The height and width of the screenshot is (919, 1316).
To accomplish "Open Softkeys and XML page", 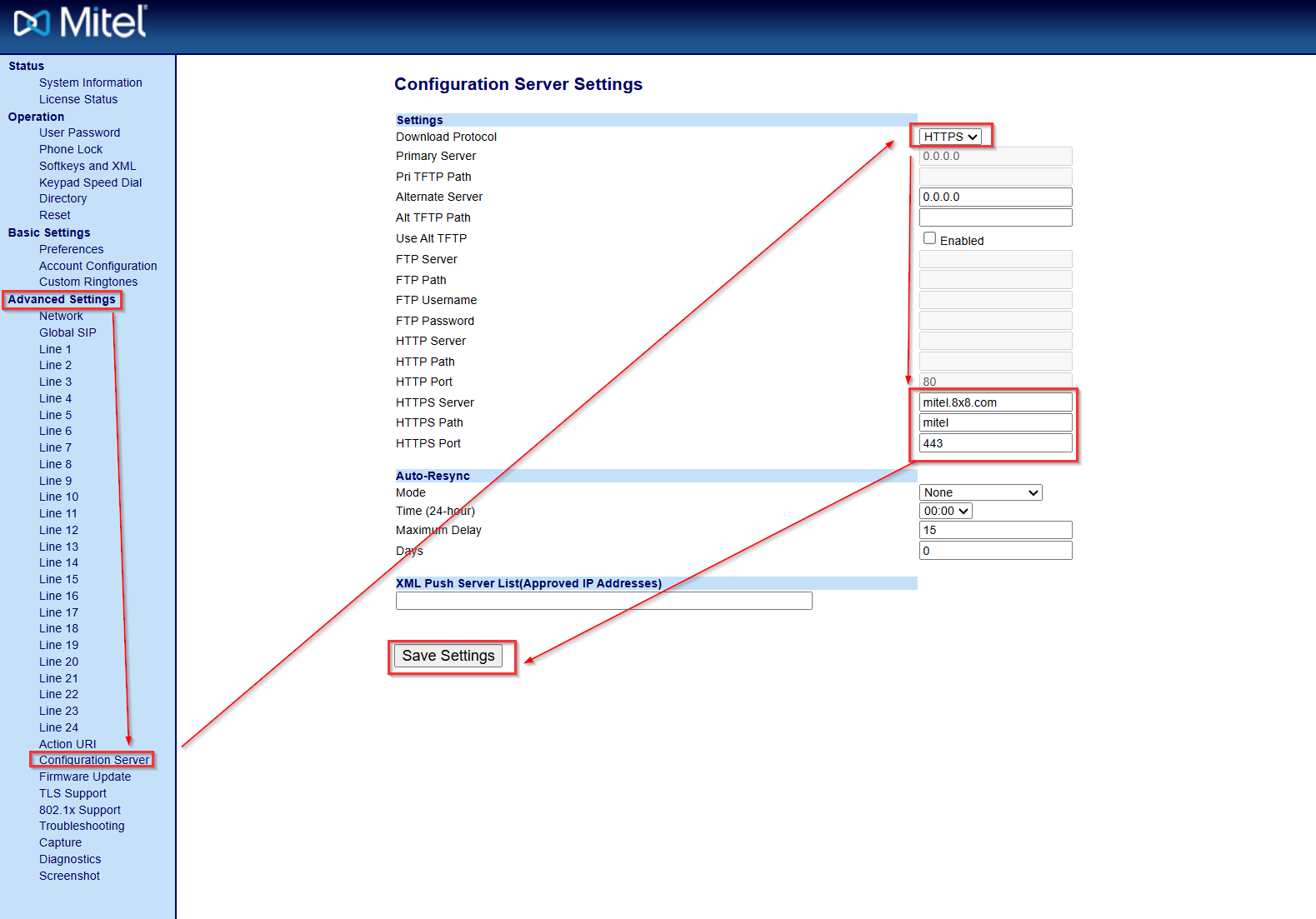I will pos(88,166).
